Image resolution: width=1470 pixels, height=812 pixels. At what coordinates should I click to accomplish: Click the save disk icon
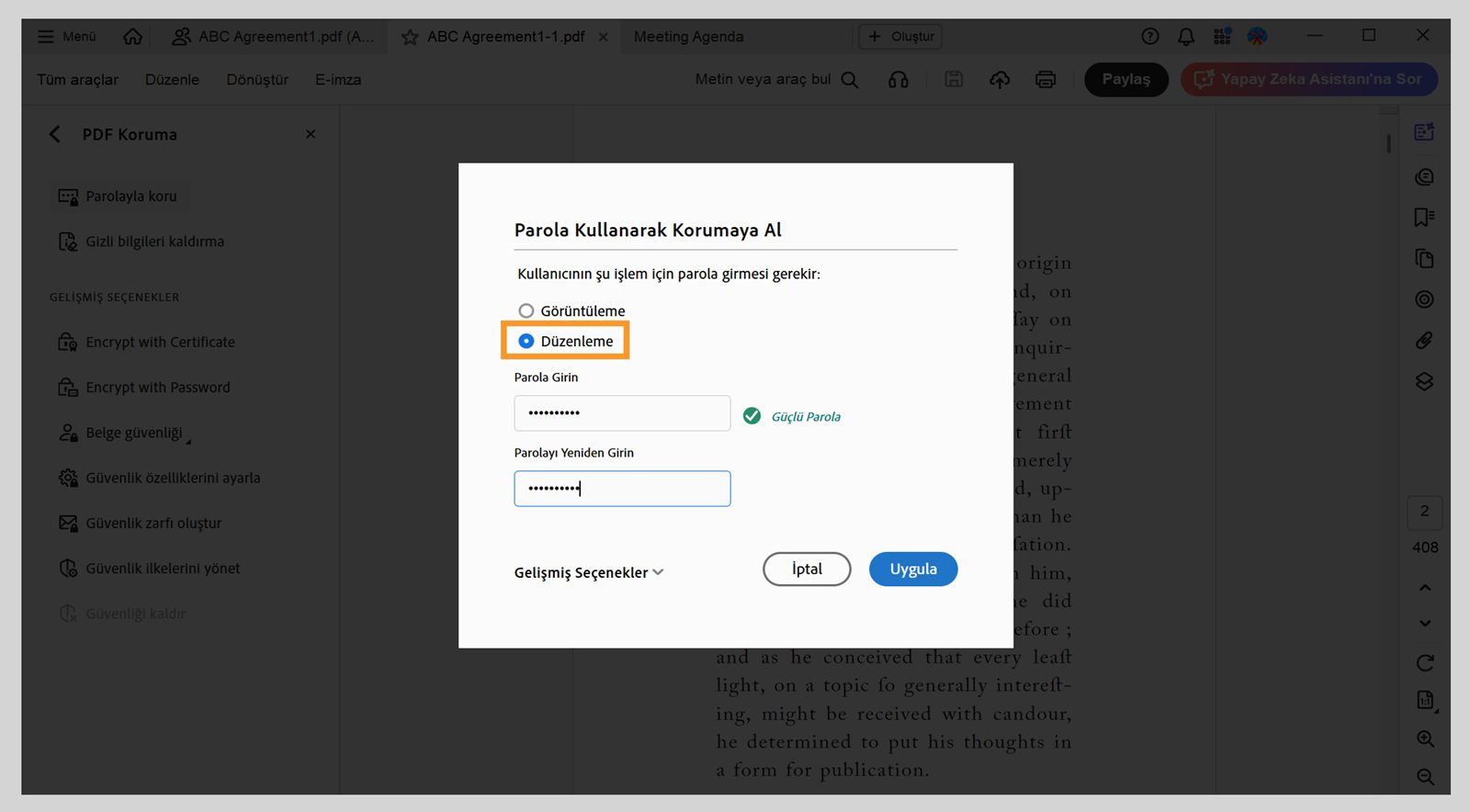click(954, 80)
